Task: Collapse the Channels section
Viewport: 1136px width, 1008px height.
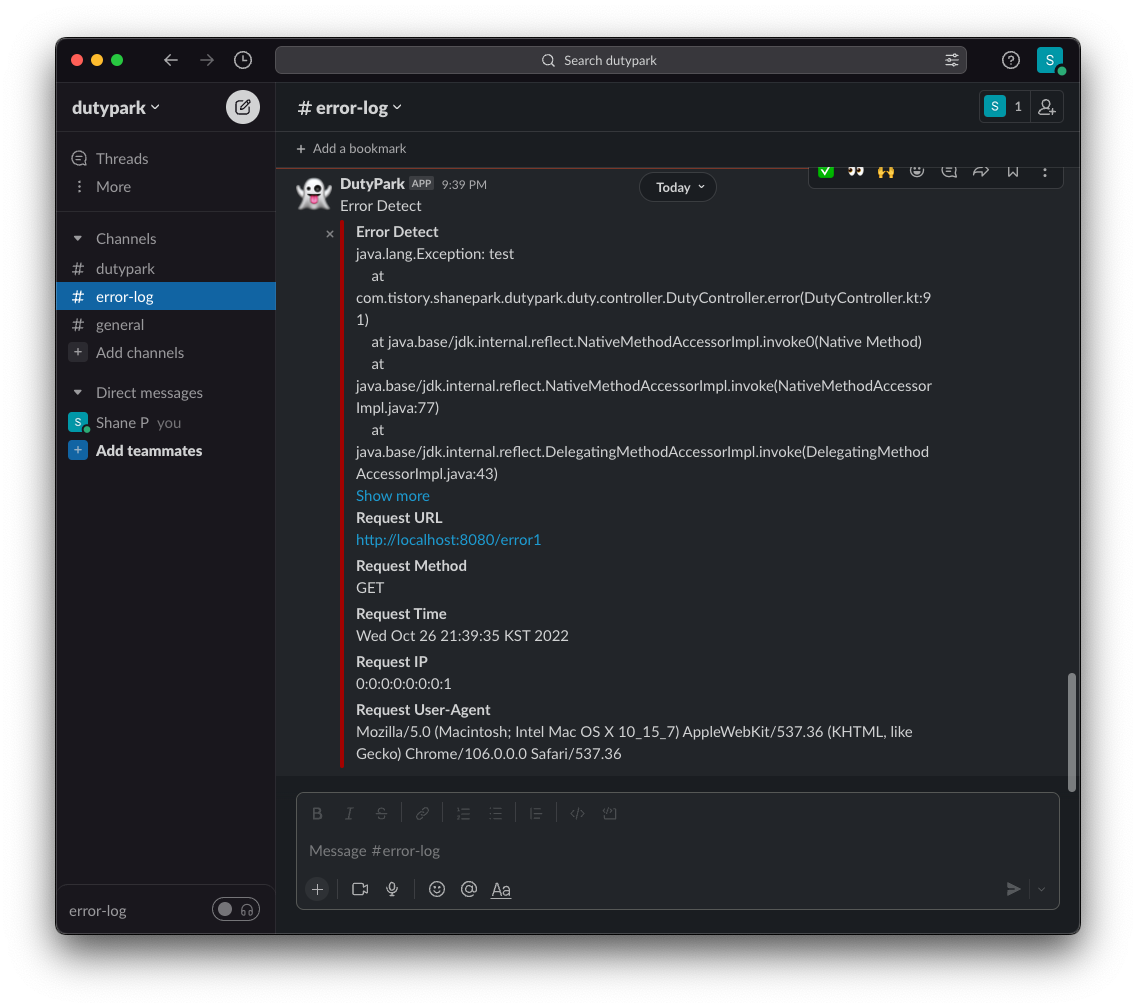Action: (x=78, y=238)
